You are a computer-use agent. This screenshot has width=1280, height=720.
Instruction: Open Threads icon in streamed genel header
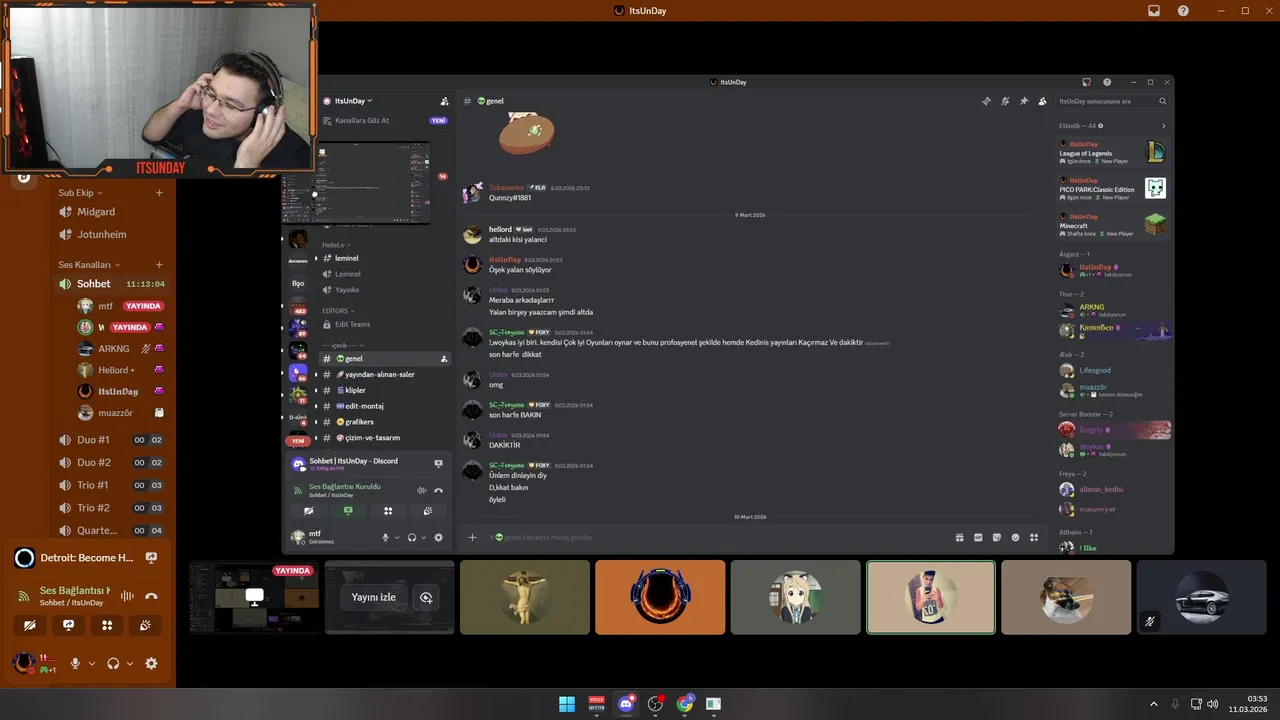pyautogui.click(x=986, y=101)
